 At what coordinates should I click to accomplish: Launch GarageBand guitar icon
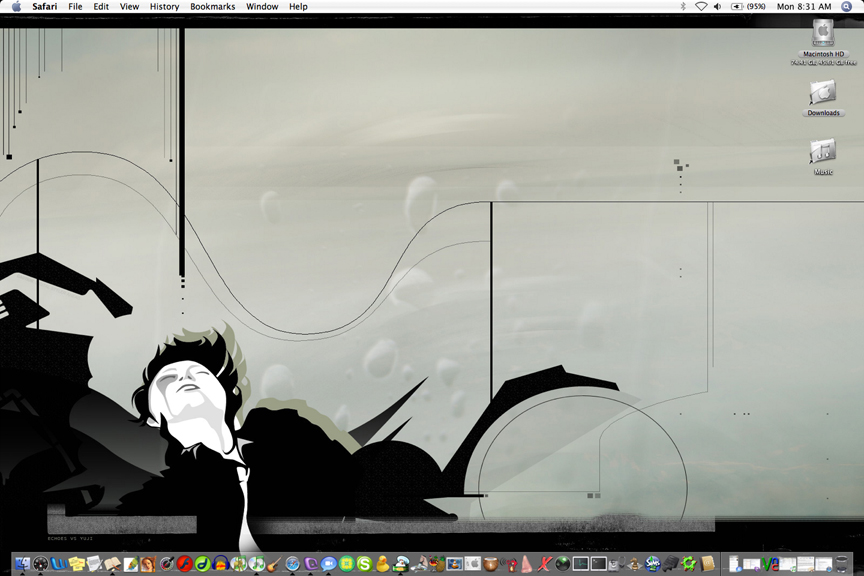point(274,564)
